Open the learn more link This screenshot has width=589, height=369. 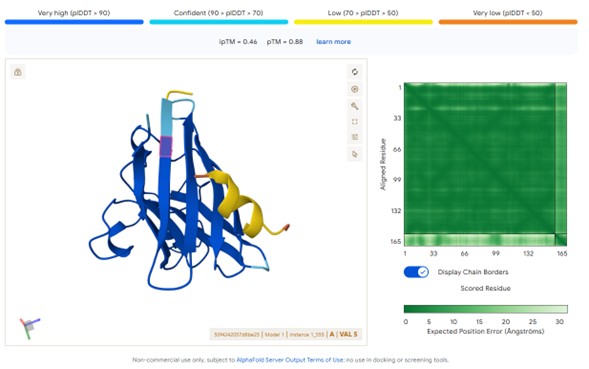click(333, 42)
